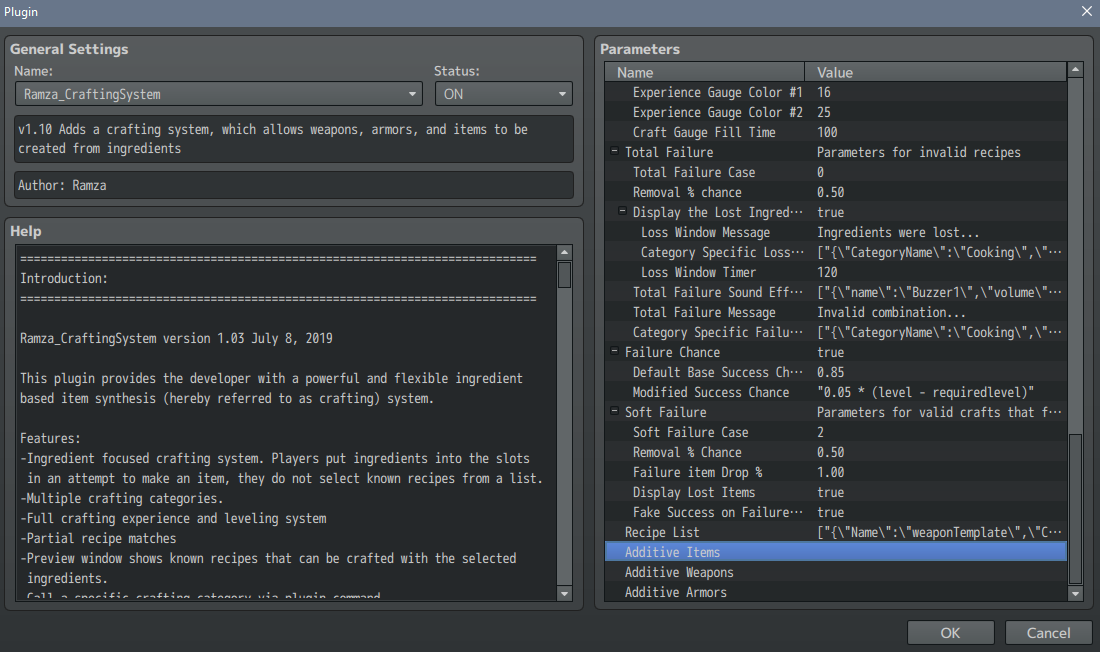Close the Plugin dialog window

1086,10
